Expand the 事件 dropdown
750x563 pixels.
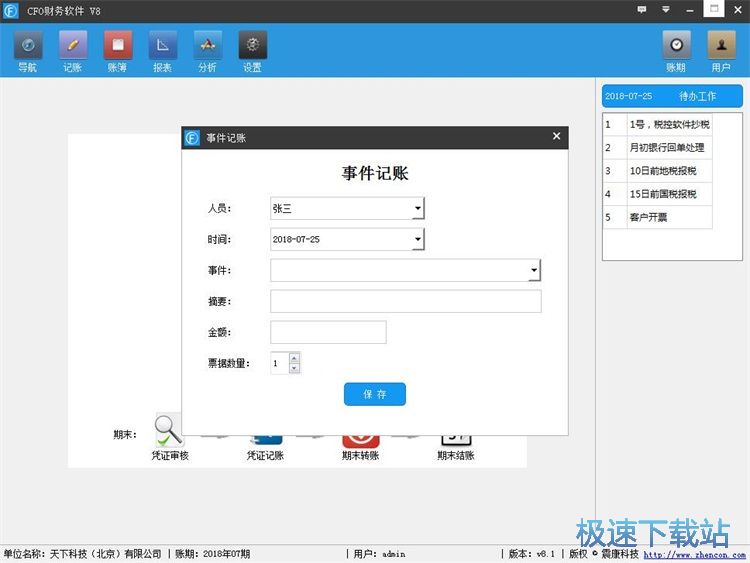click(x=534, y=270)
